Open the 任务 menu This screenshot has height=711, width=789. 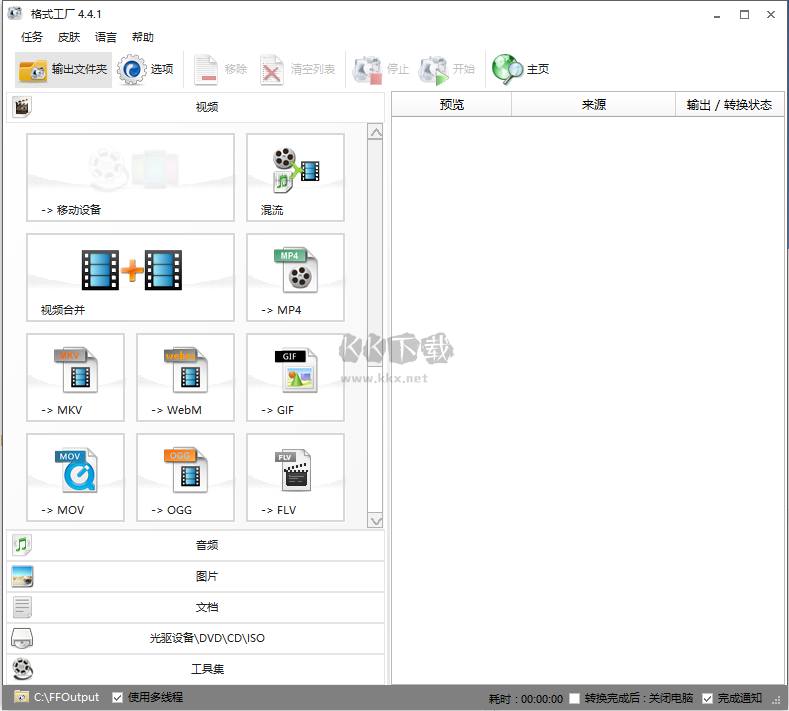point(32,37)
